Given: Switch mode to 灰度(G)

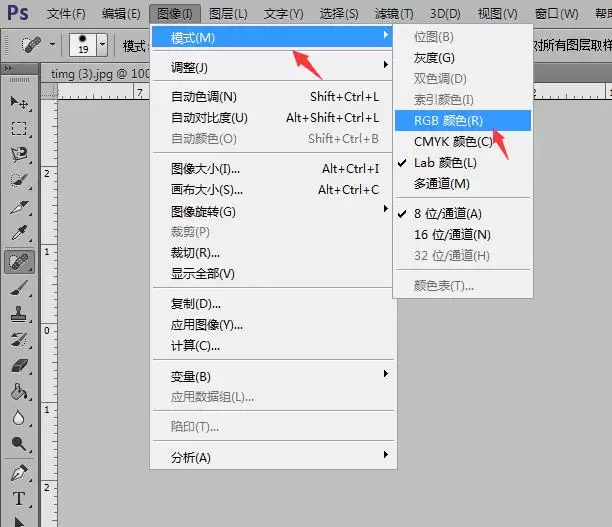Looking at the screenshot, I should coord(463,58).
